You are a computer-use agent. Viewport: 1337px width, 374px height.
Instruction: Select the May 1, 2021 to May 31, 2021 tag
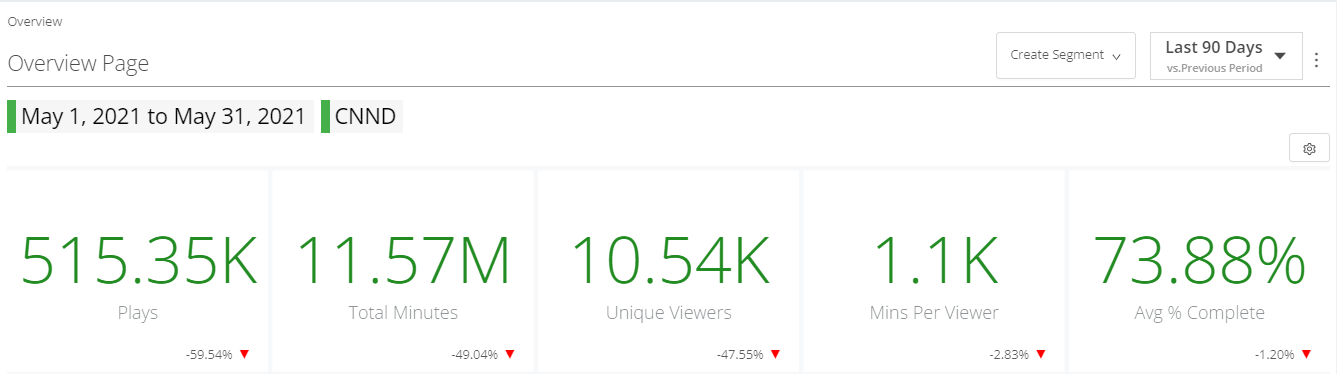coord(160,117)
